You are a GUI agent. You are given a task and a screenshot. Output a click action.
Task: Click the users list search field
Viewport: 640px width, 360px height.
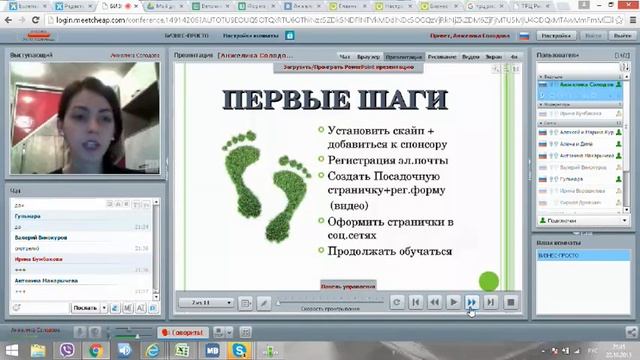click(578, 67)
